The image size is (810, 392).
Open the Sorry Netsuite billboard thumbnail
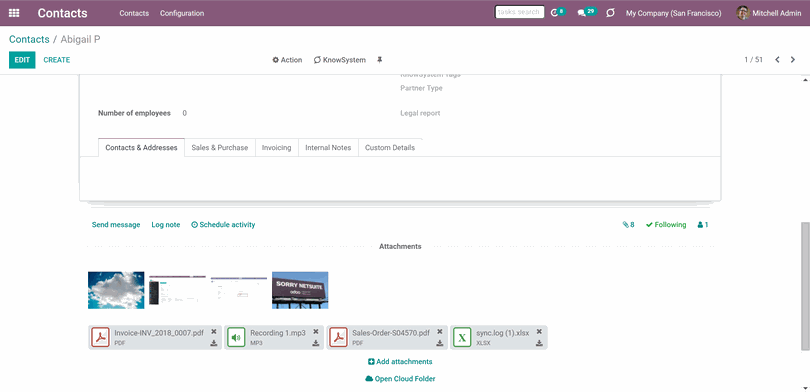300,290
